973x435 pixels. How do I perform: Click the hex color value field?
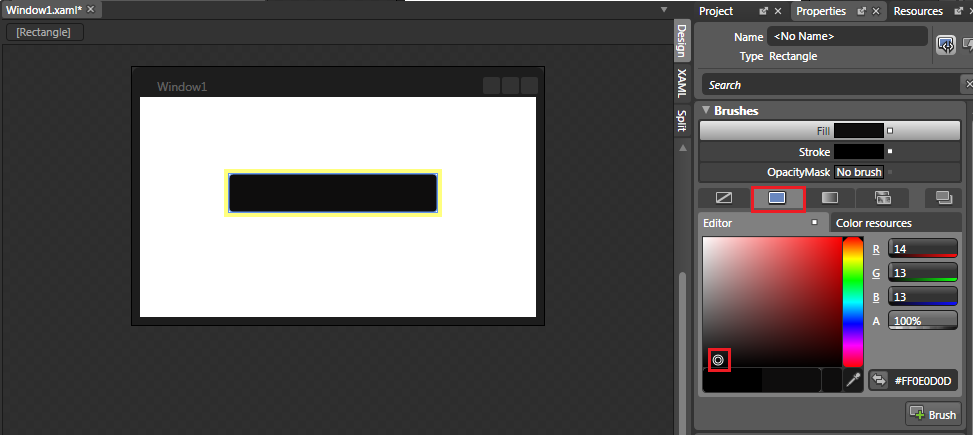click(924, 380)
